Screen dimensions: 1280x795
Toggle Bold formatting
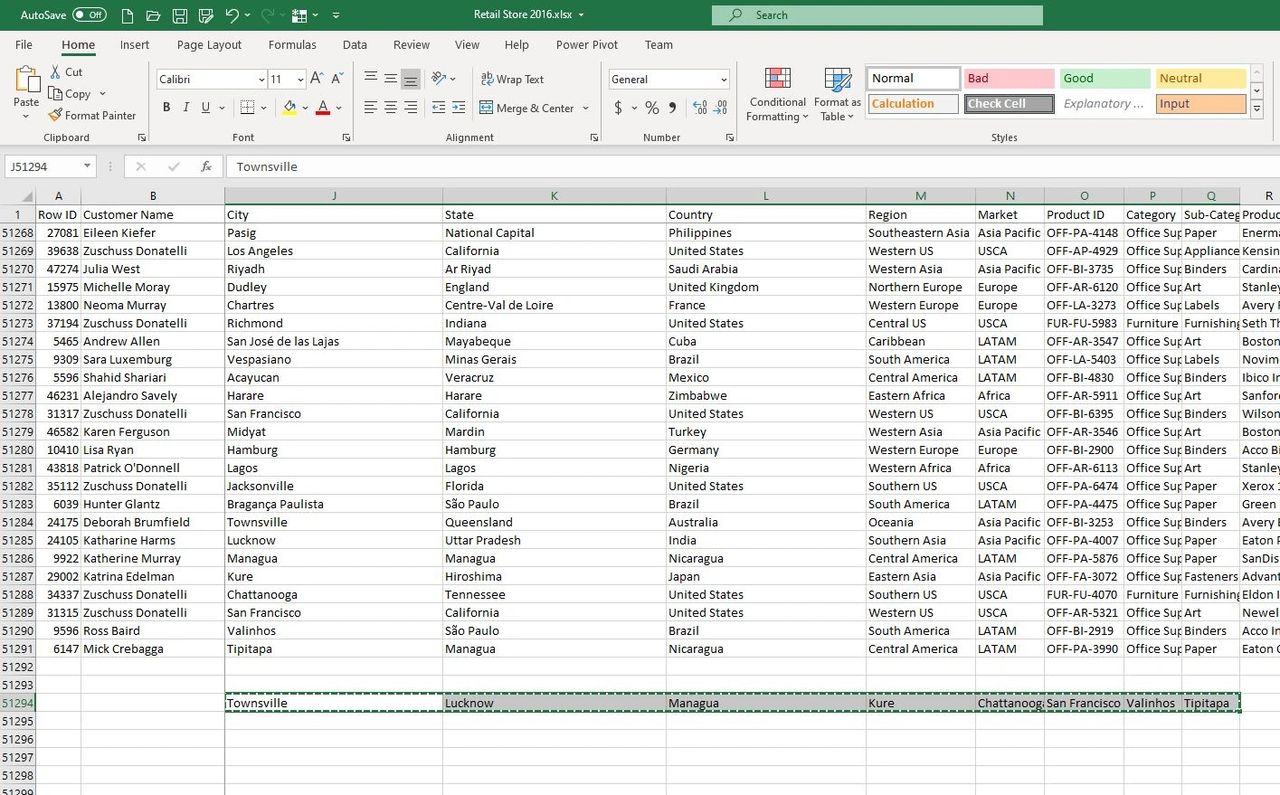click(x=166, y=108)
